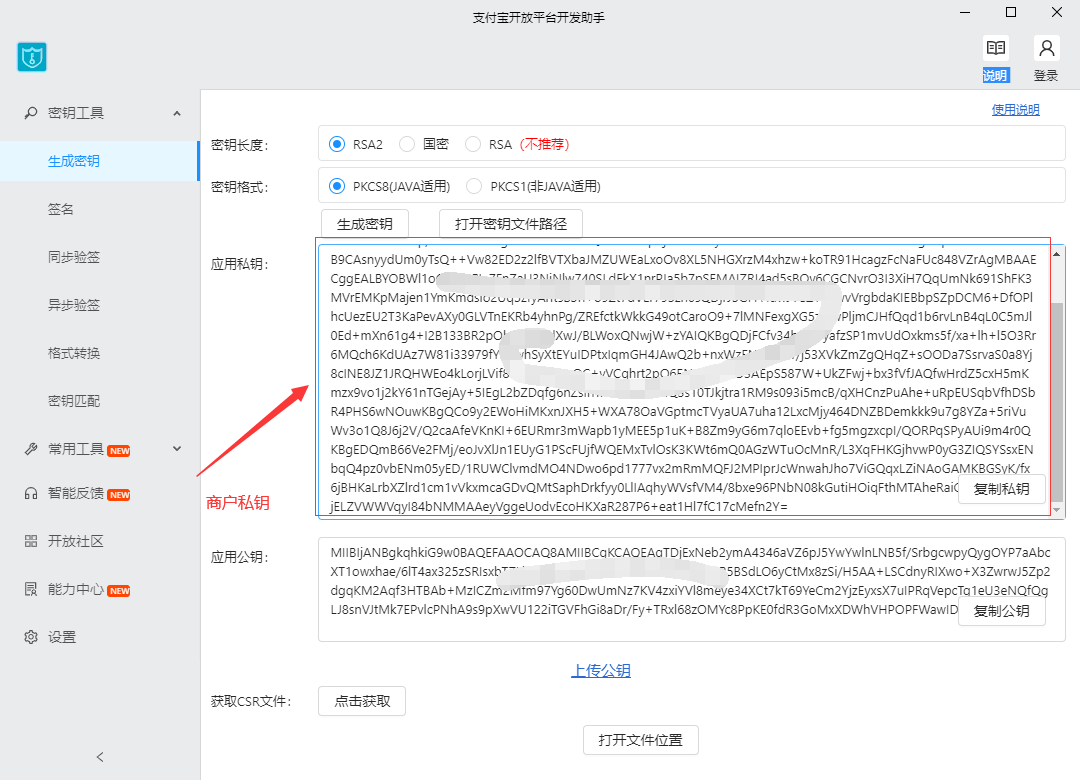Click the 密钥工具 key icon
Viewport: 1080px width, 780px height.
31,113
